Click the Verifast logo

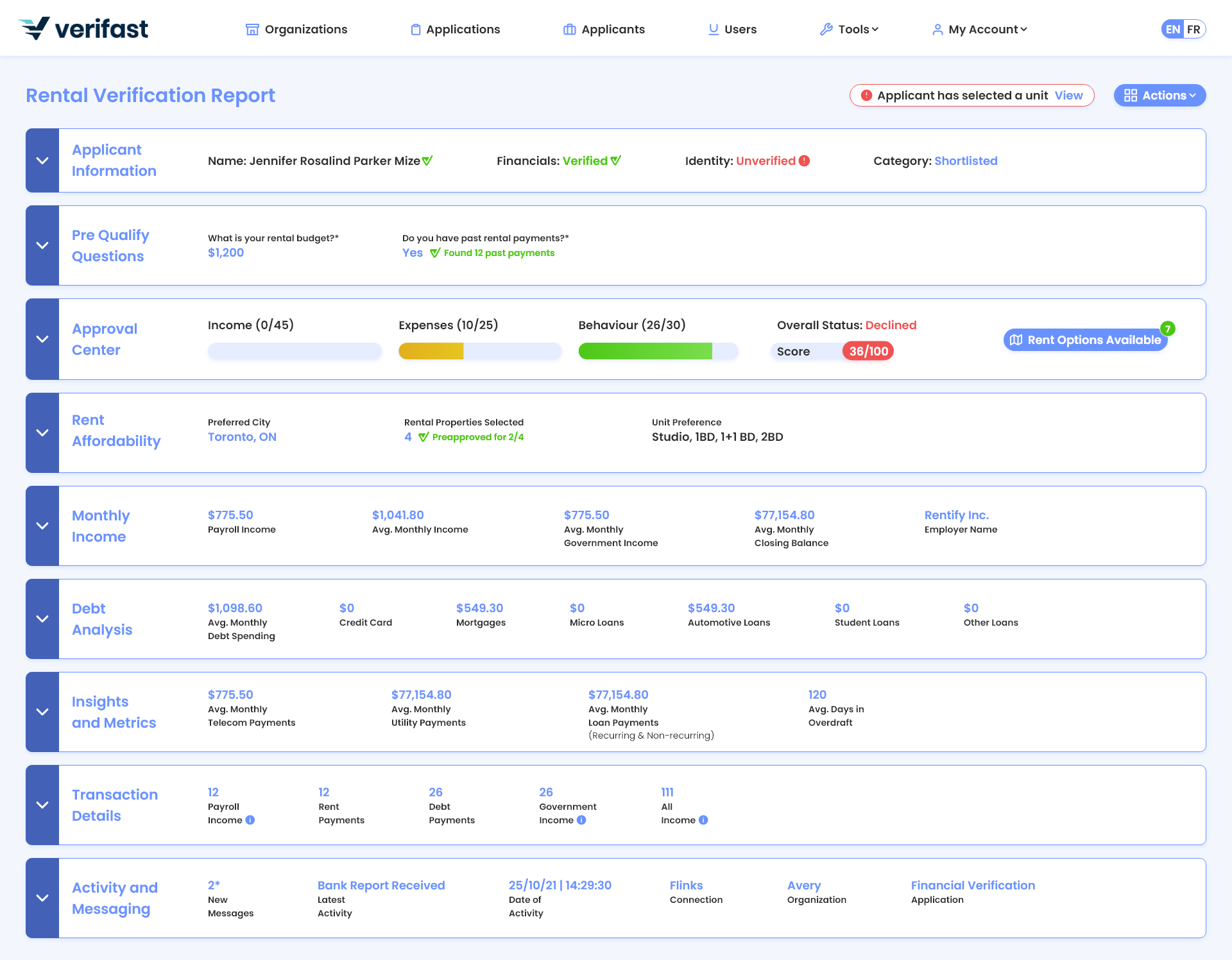84,28
